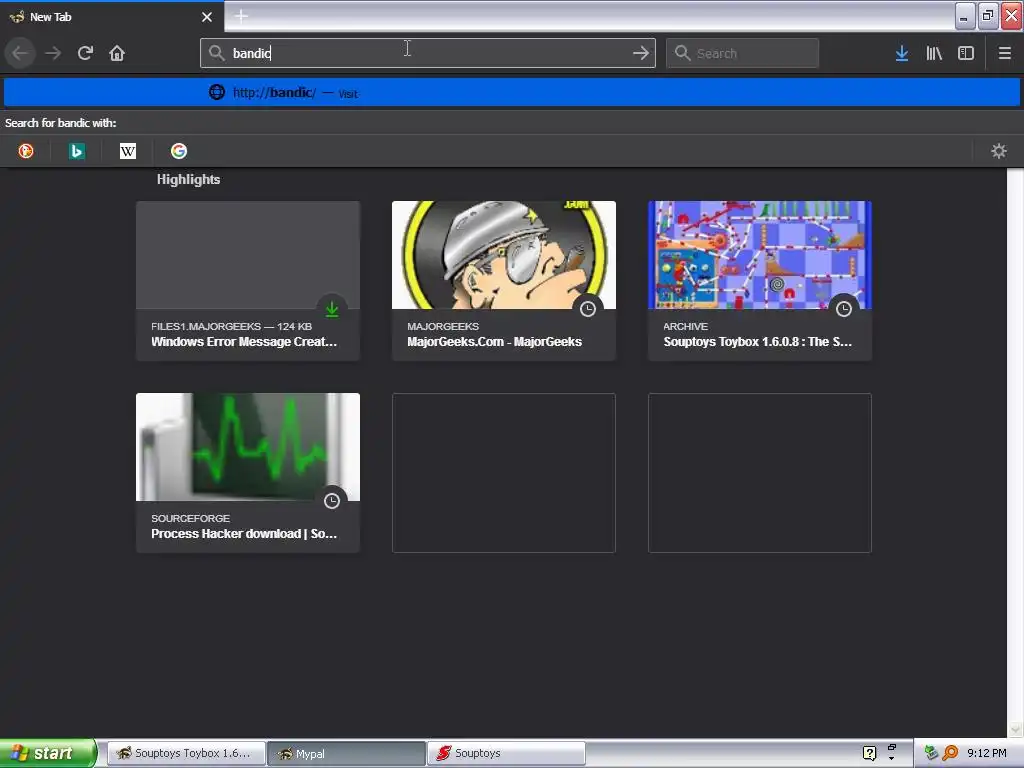The image size is (1024, 768).
Task: Visit the http://bandic/ suggestion
Action: pyautogui.click(x=512, y=93)
